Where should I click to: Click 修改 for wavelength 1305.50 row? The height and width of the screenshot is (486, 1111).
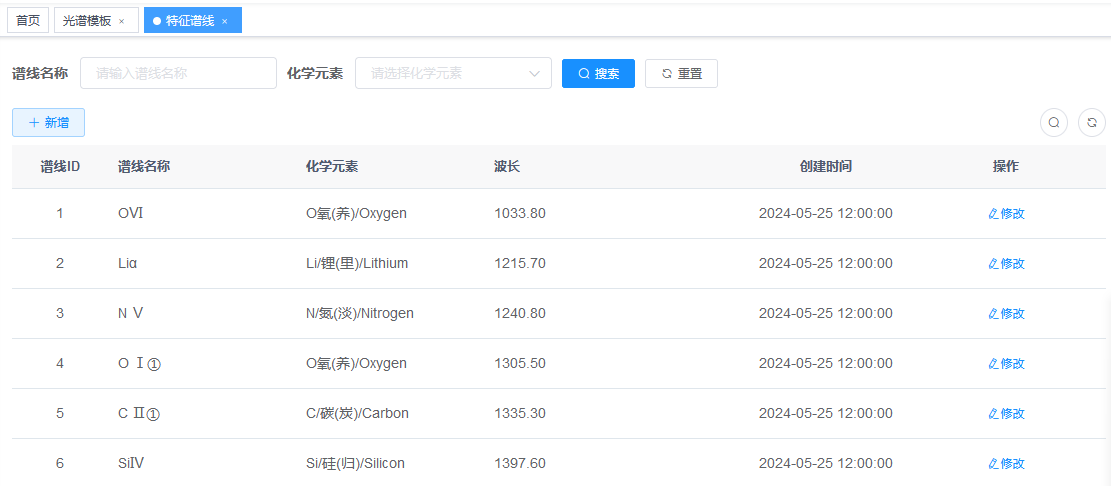1006,363
